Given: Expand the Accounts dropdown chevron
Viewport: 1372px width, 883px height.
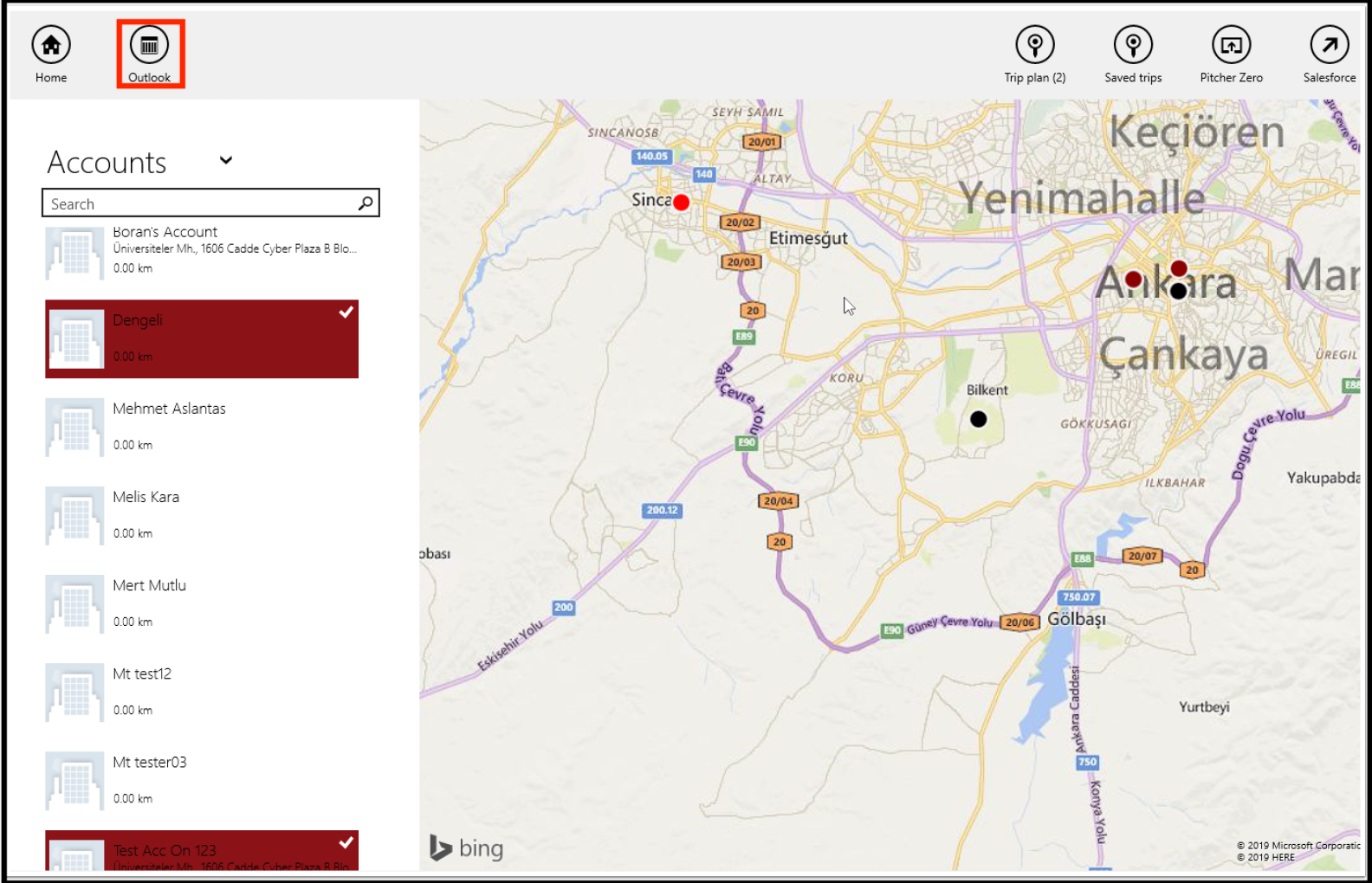Looking at the screenshot, I should pyautogui.click(x=226, y=160).
